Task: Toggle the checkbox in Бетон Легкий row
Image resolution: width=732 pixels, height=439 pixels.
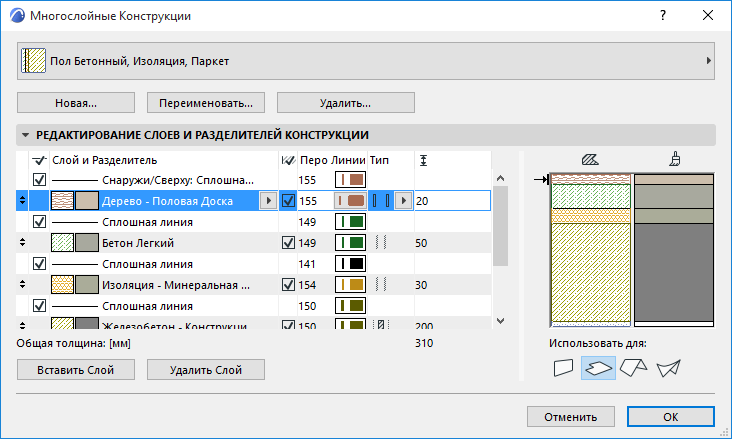Action: click(x=289, y=243)
